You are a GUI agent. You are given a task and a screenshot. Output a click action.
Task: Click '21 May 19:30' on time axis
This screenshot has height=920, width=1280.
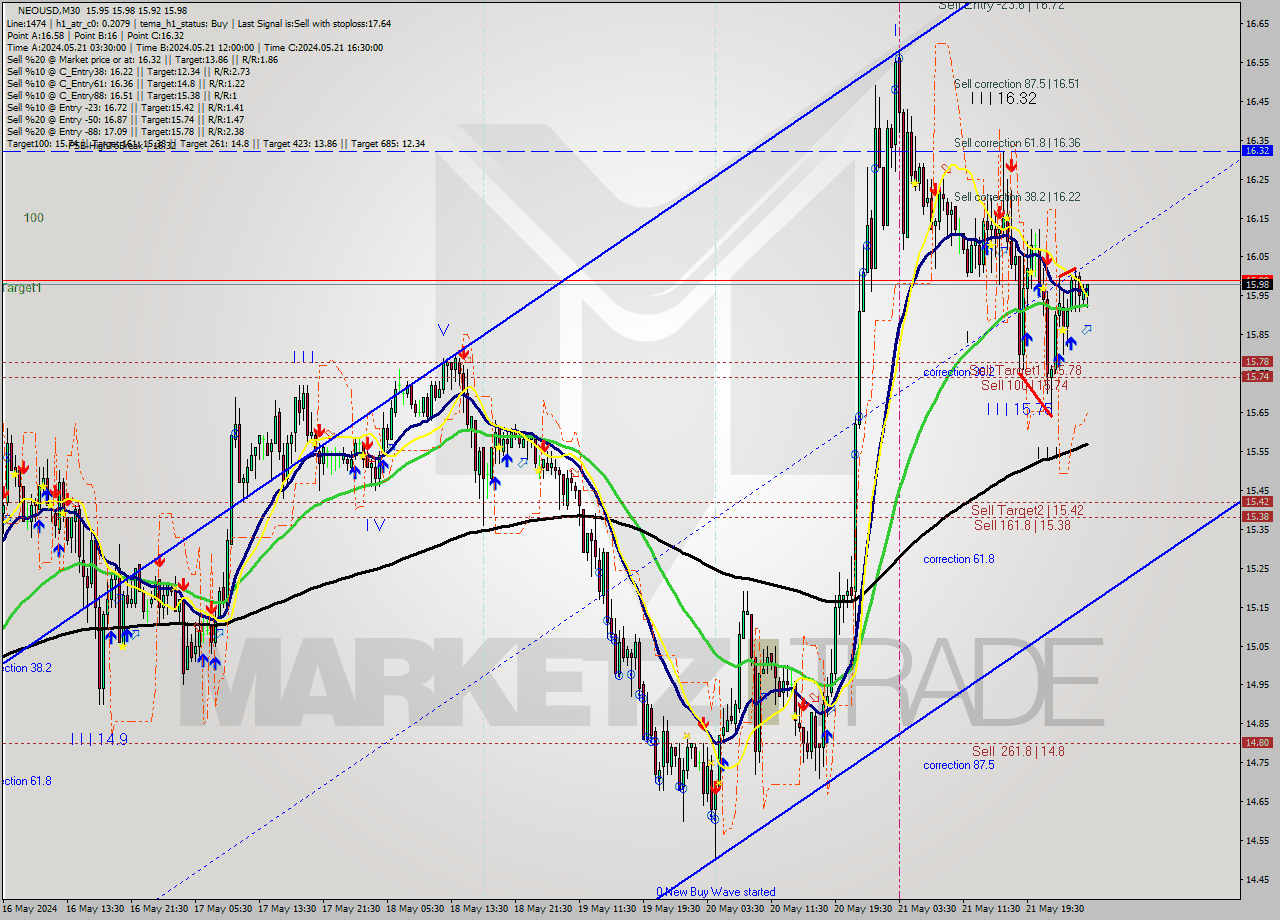1057,909
